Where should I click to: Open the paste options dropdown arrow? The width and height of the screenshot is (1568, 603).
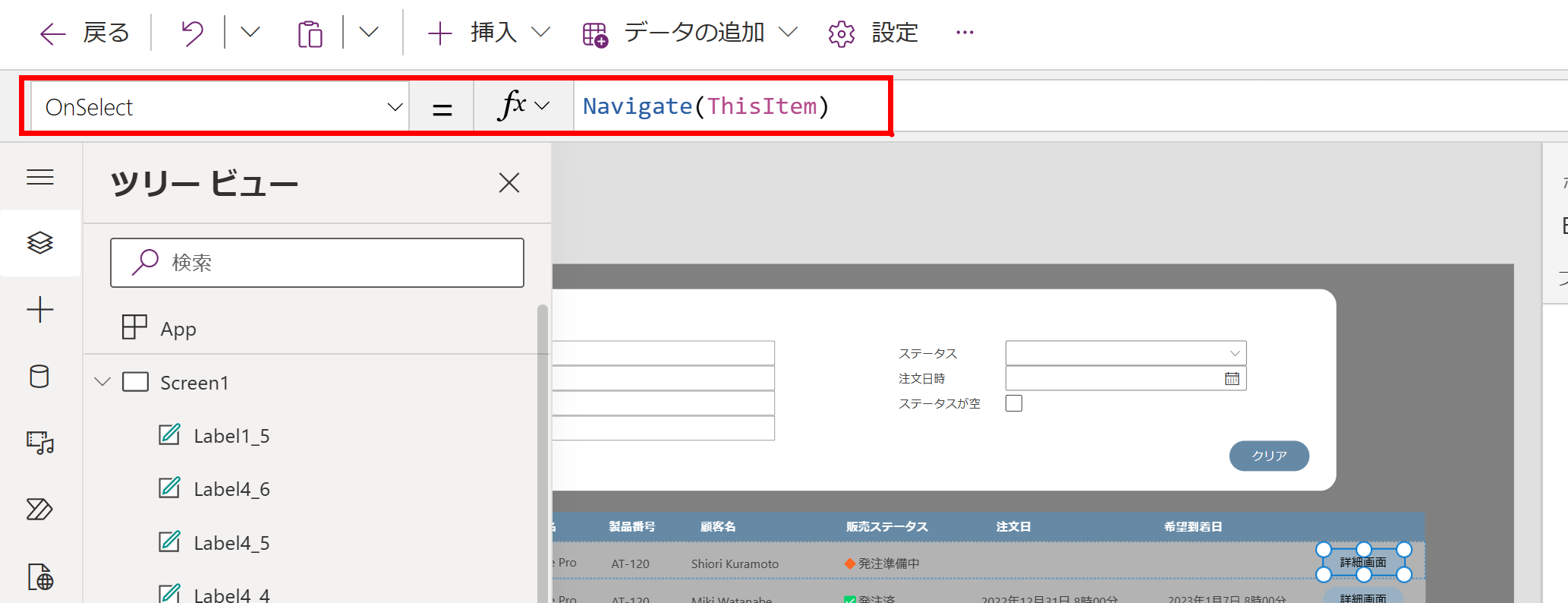[x=369, y=32]
